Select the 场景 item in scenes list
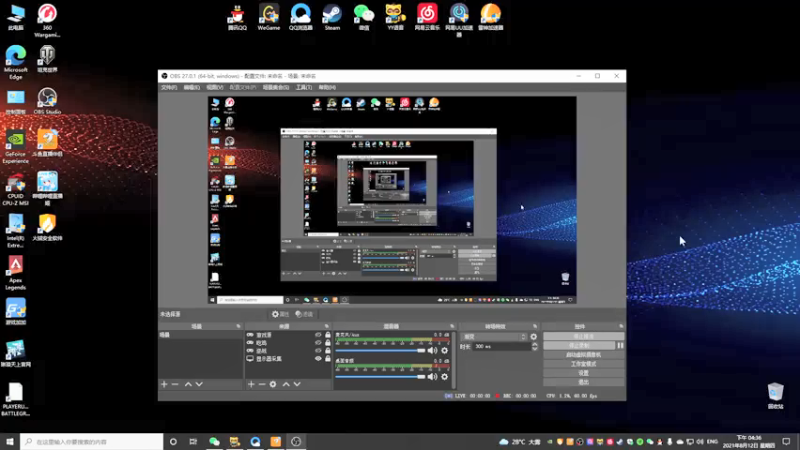 (201, 335)
